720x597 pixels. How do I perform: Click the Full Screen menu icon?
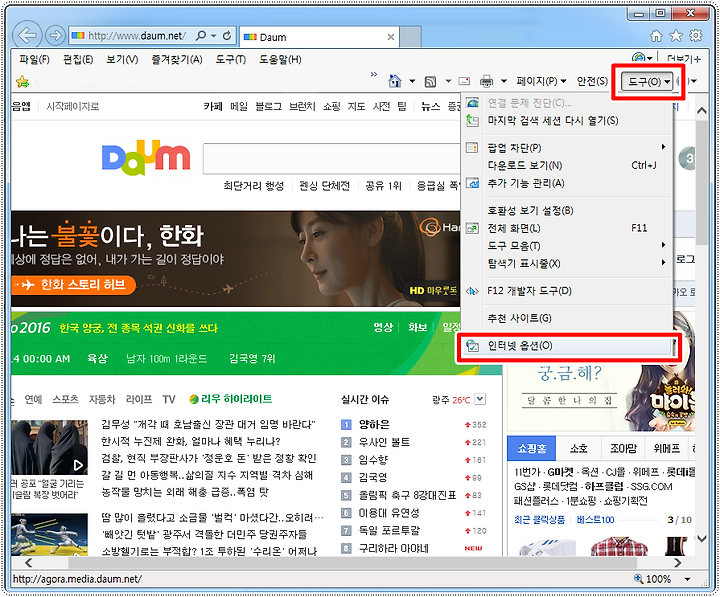click(472, 228)
